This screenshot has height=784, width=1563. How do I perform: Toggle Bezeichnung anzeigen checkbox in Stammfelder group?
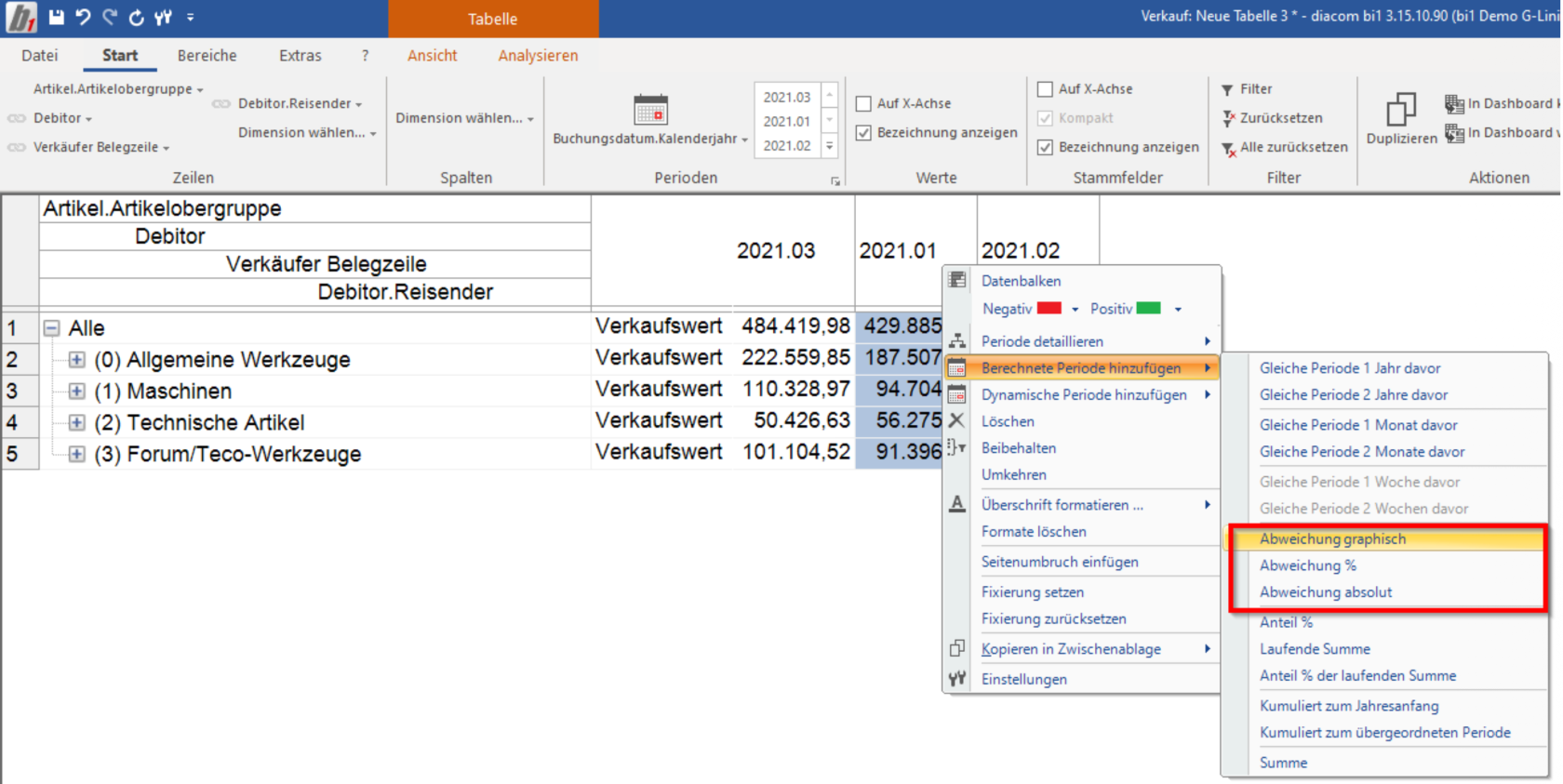(1045, 147)
